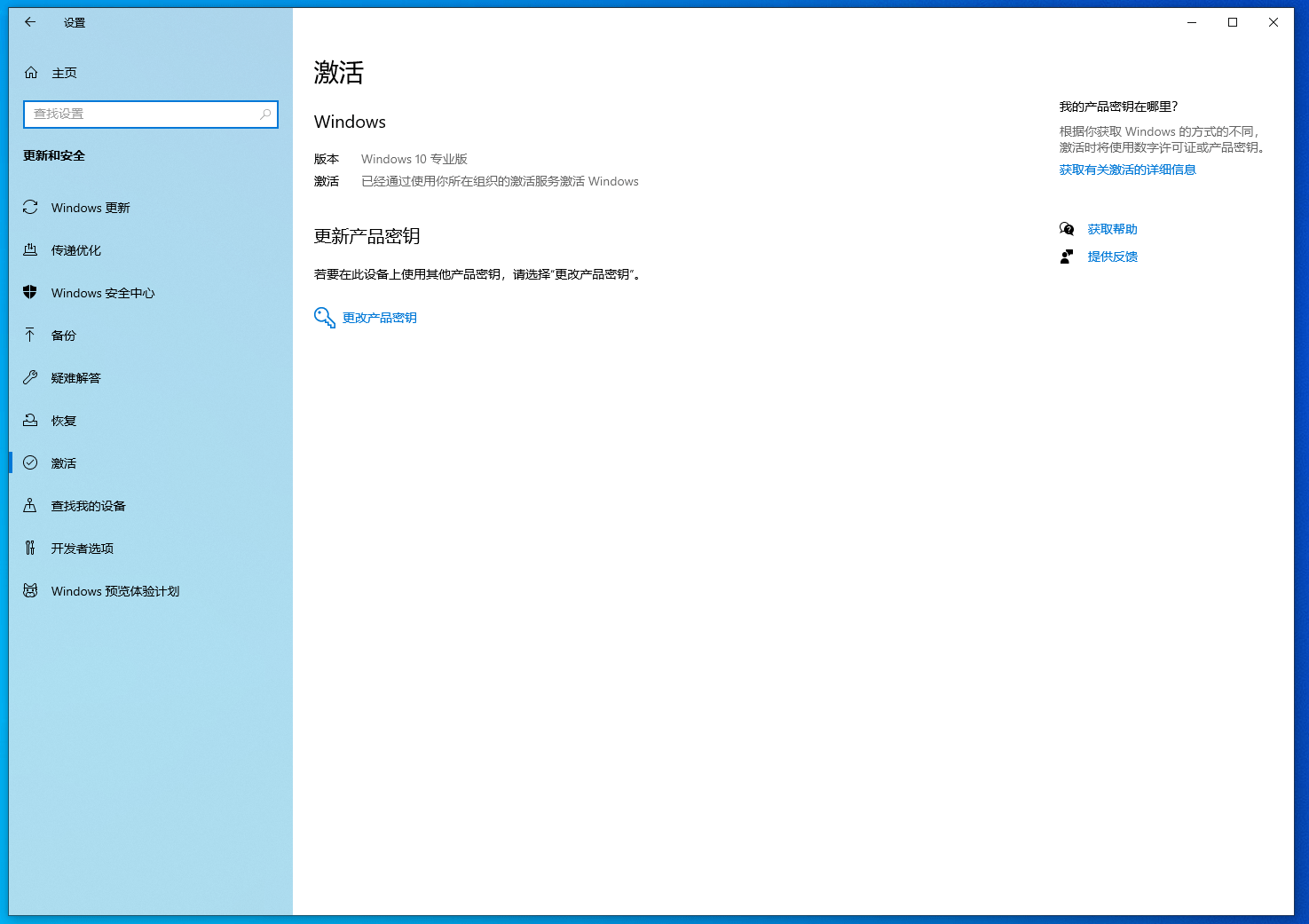Viewport: 1309px width, 924px height.
Task: Go to 主页 in the sidebar
Action: 151,73
